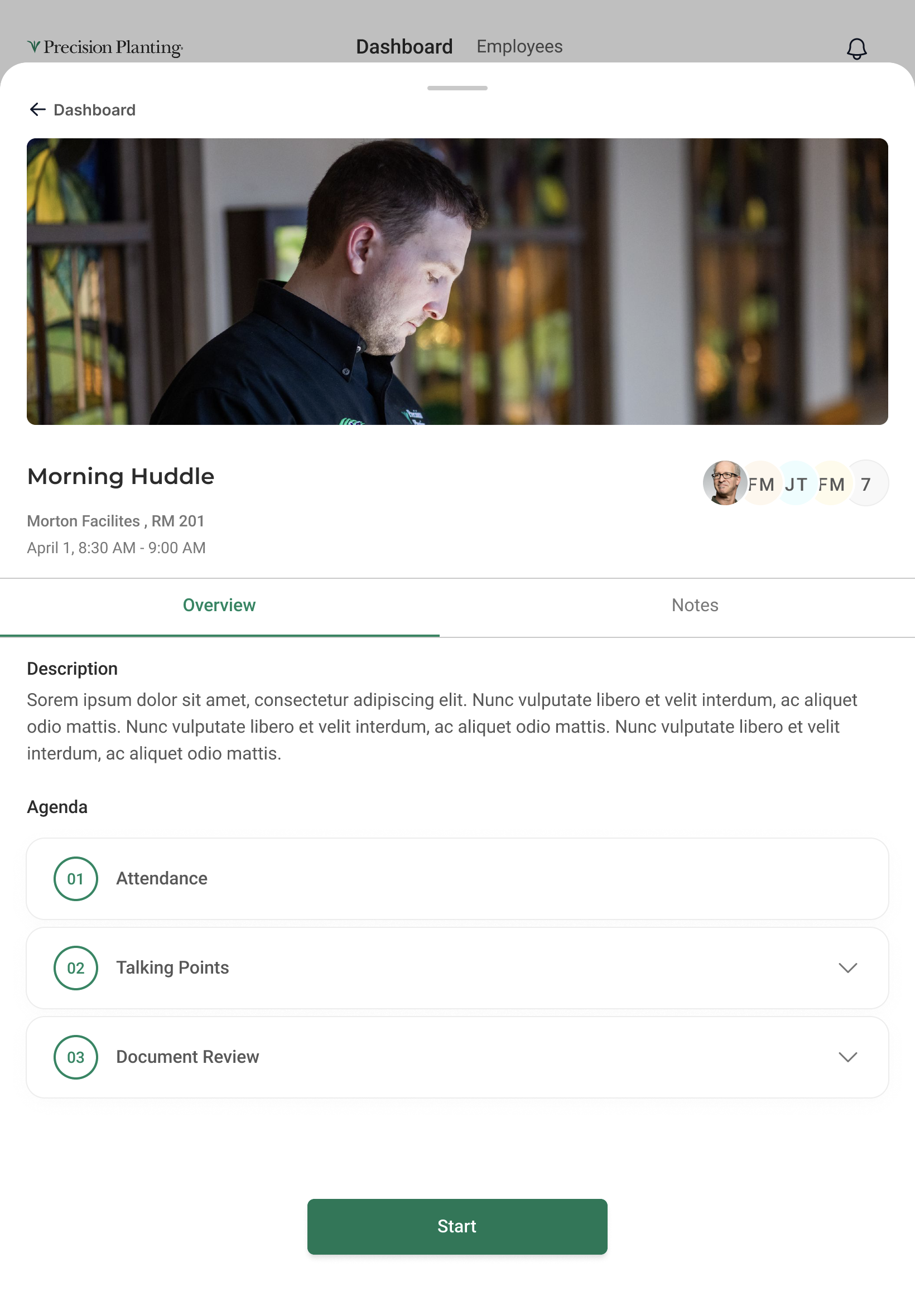Go to Dashboard in top navigation
Screen dimensions: 915x1316
[404, 46]
